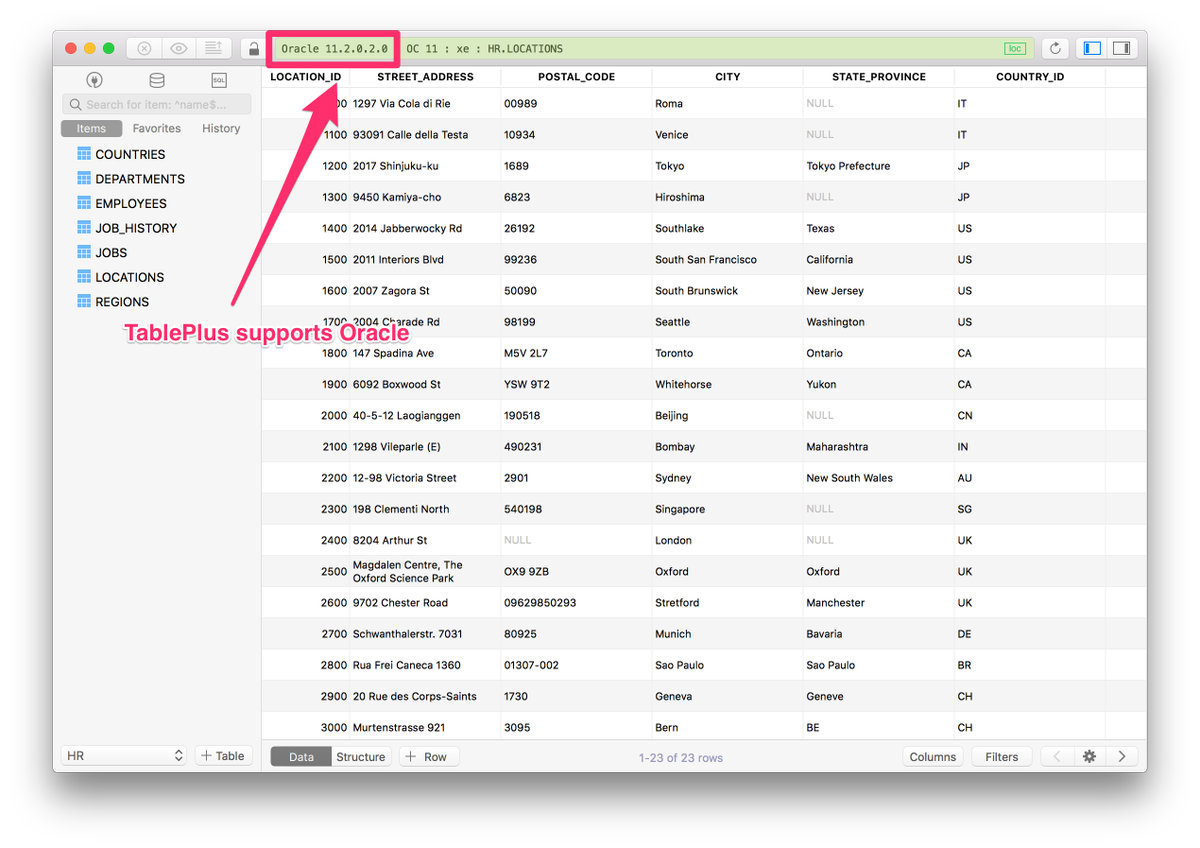Select the LOCATIONS table
Viewport: 1200px width, 848px height.
127,276
